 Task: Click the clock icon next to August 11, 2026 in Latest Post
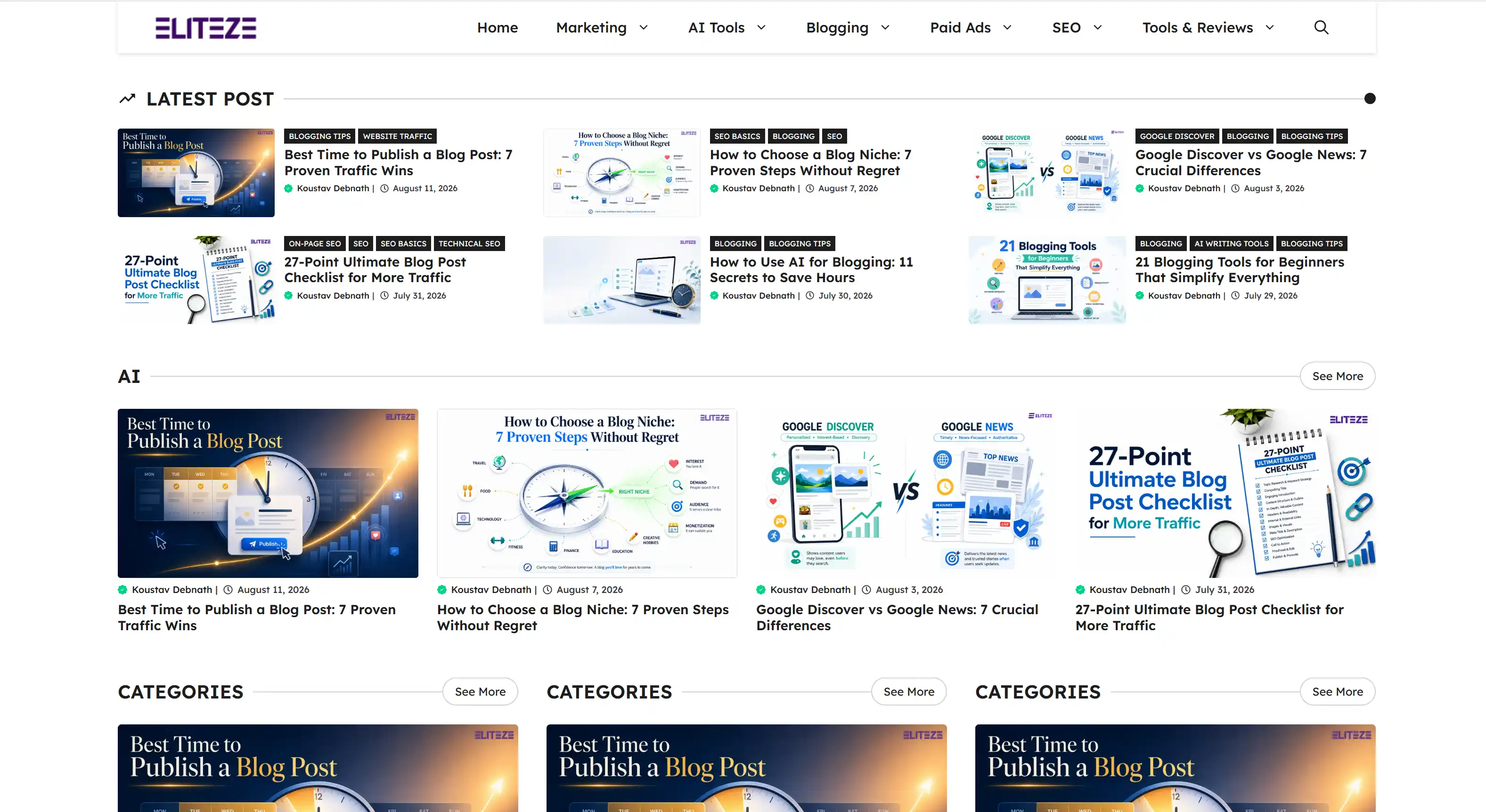click(384, 188)
